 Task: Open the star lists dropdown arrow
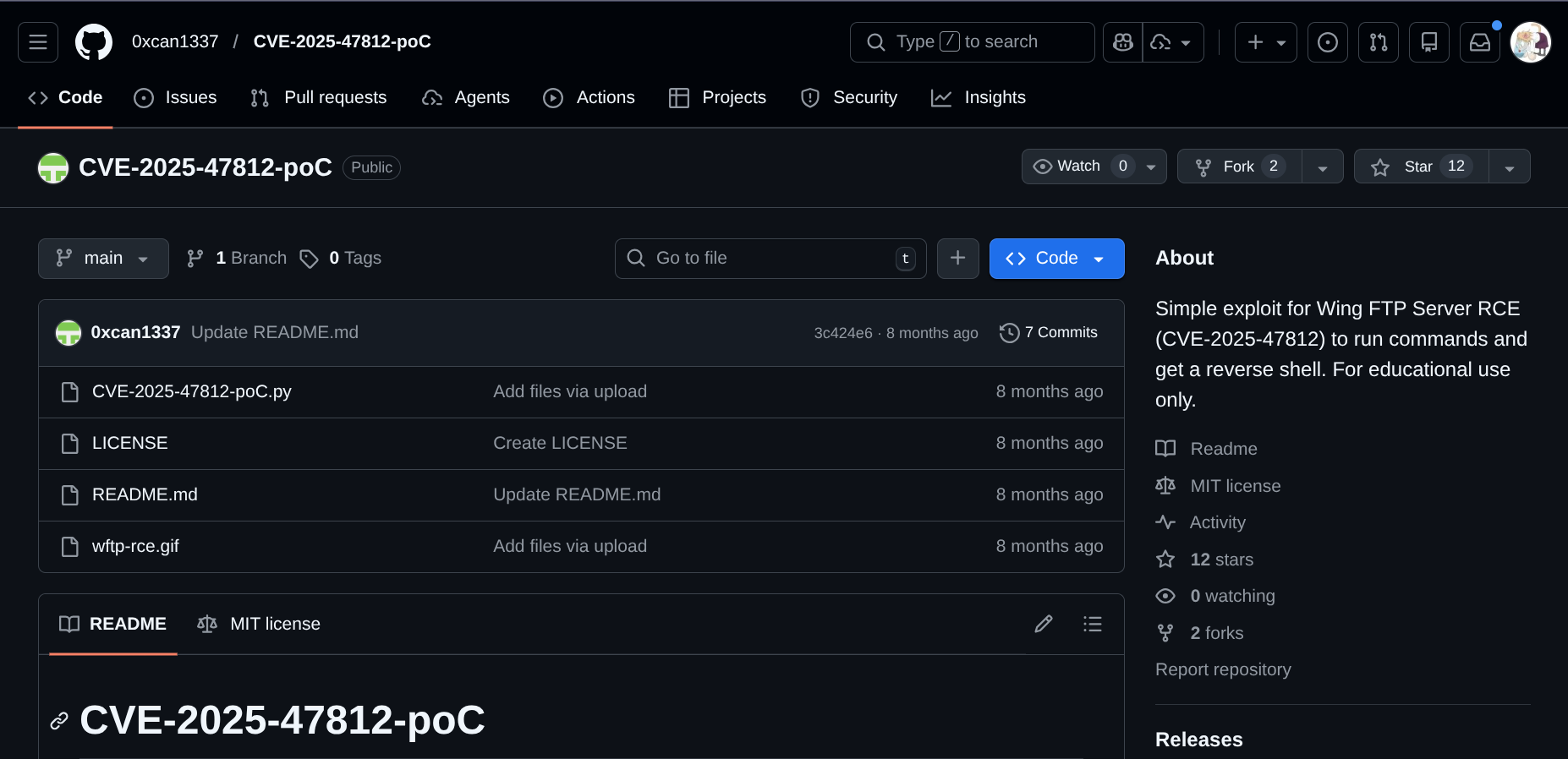(1510, 167)
